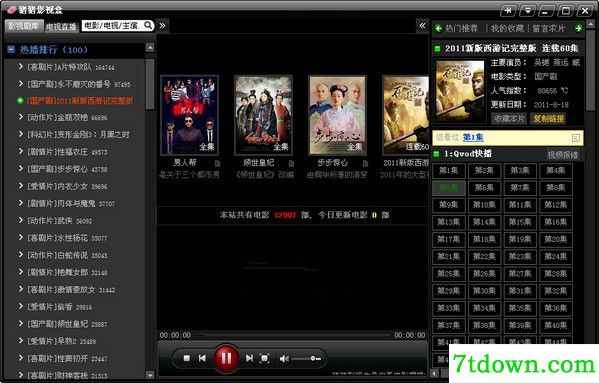Stop playback with the stop button
Screen dimensions: 599x383
pos(186,358)
